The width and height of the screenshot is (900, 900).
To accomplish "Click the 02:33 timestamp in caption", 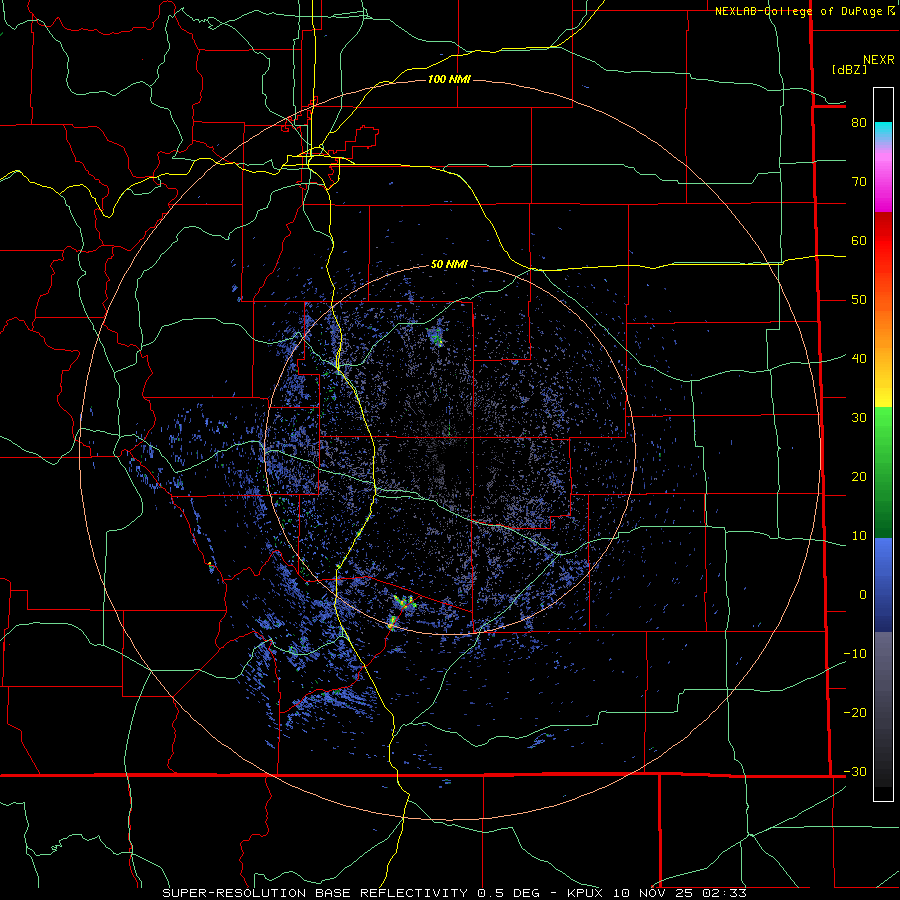I will click(x=725, y=893).
